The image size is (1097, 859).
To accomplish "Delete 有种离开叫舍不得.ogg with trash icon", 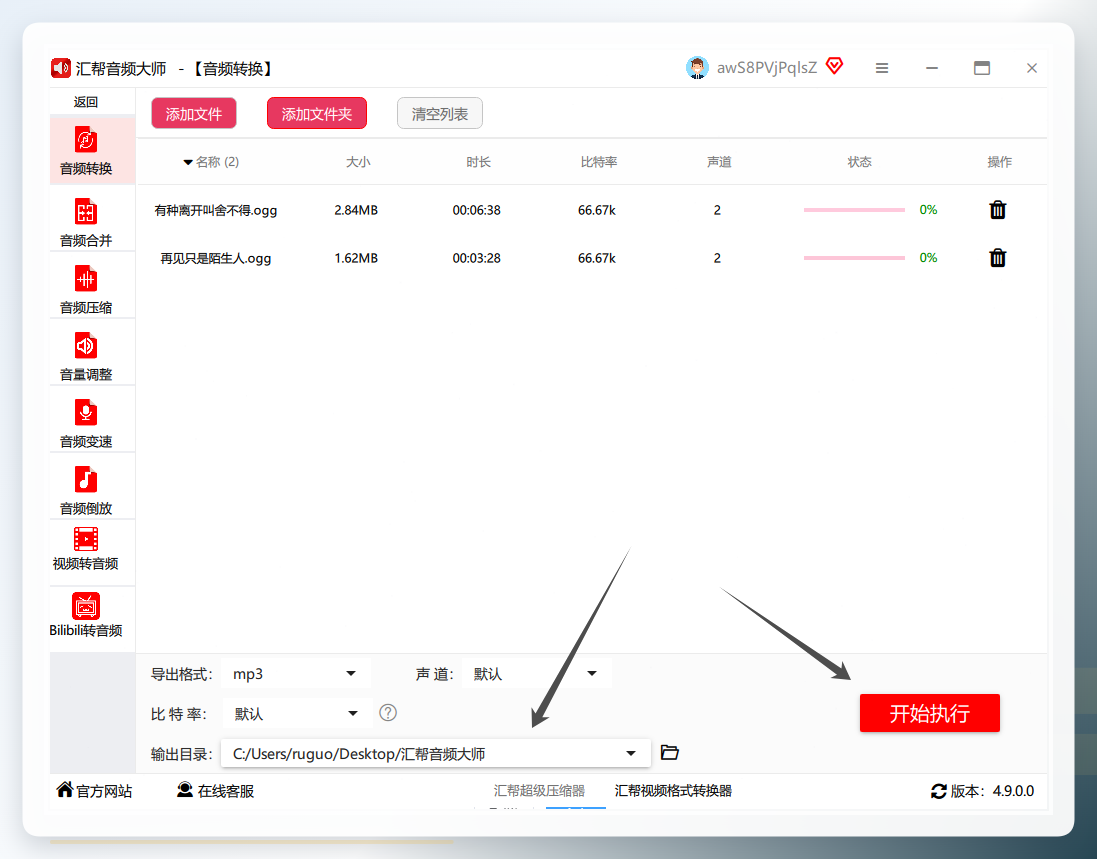I will pos(998,210).
